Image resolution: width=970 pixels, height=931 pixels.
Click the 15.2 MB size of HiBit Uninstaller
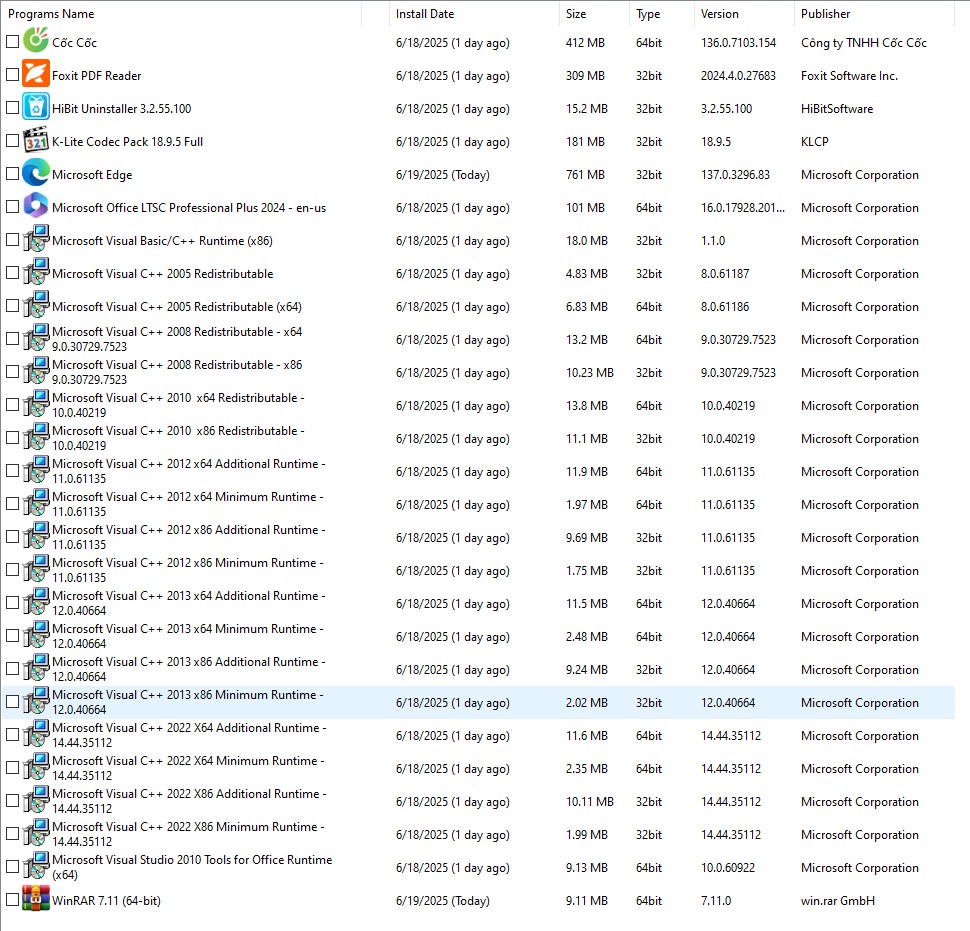586,109
